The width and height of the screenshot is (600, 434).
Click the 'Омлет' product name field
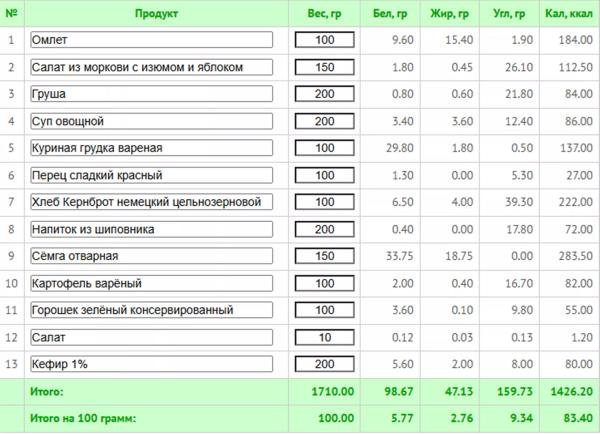[151, 40]
